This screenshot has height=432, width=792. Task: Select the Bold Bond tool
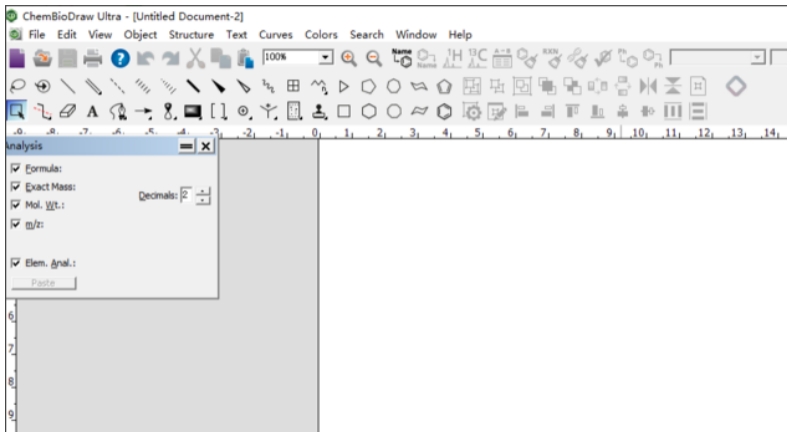[193, 86]
